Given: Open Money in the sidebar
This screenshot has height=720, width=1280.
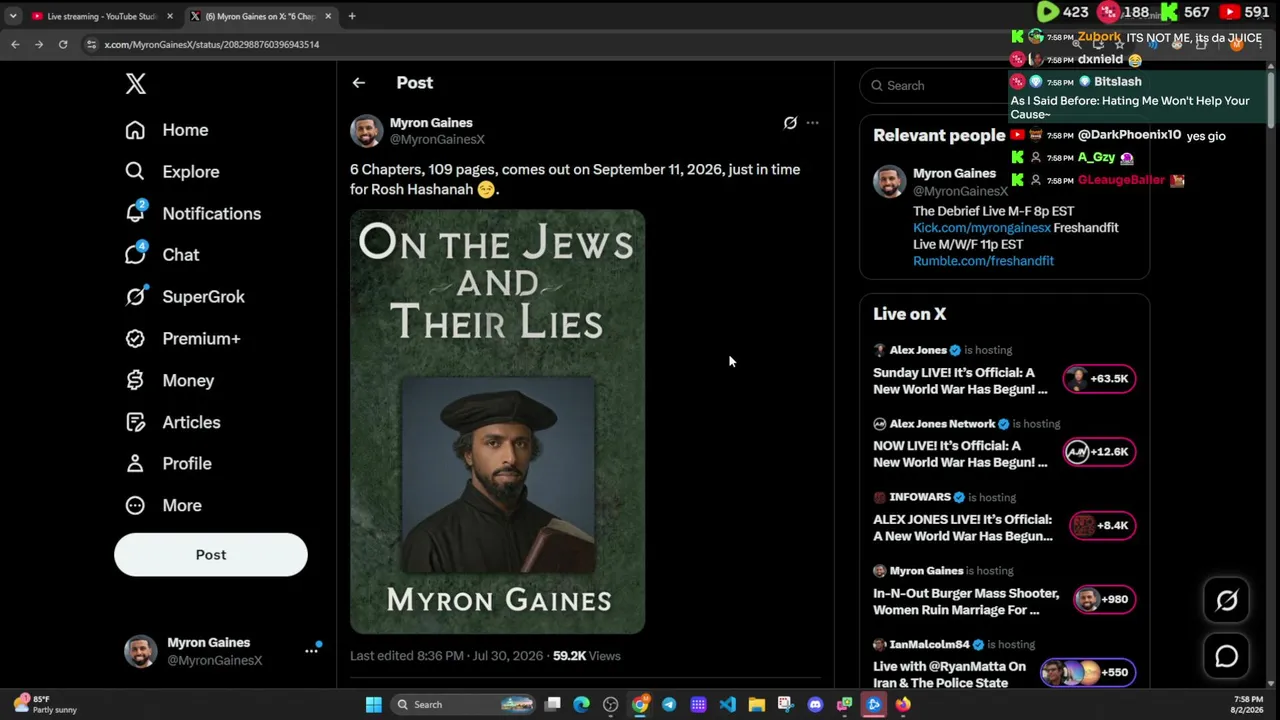Looking at the screenshot, I should [x=170, y=381].
